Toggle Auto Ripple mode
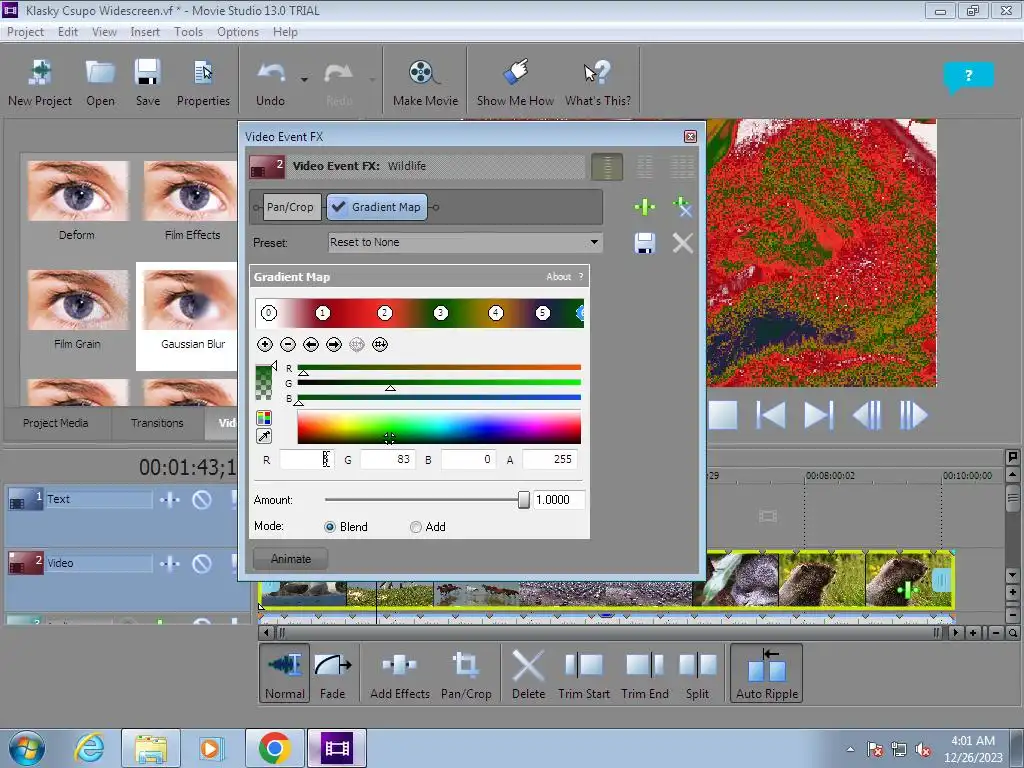The width and height of the screenshot is (1024, 768). pos(767,673)
